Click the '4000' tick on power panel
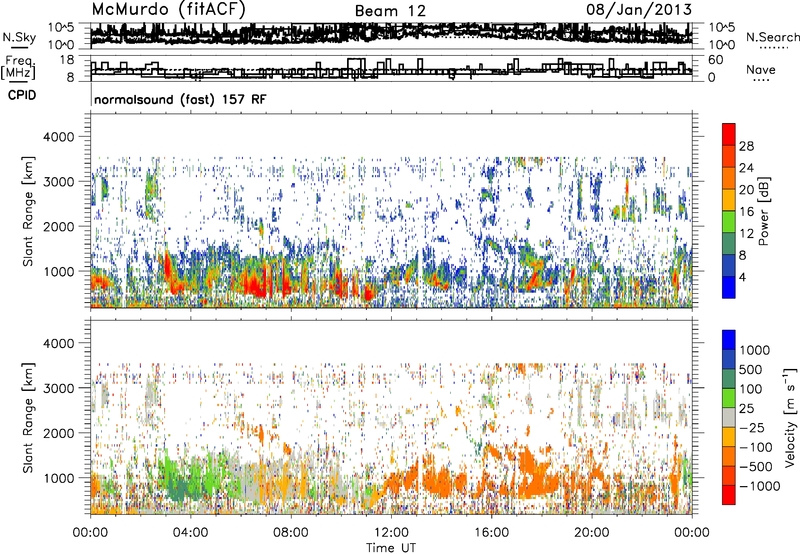 coord(59,137)
